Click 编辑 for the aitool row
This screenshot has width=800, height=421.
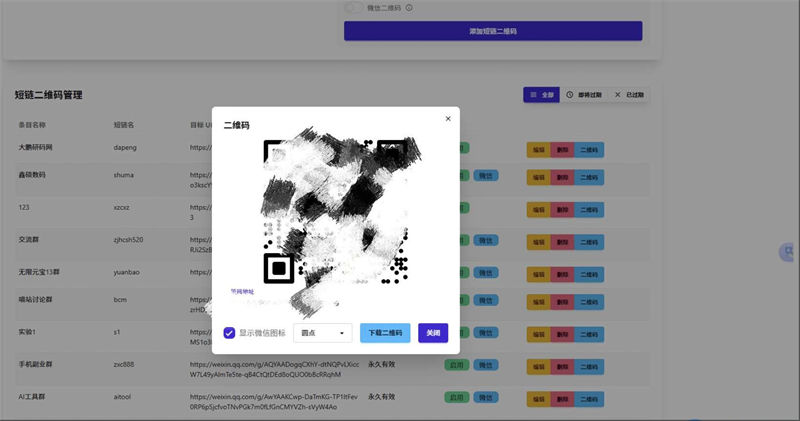(x=539, y=399)
